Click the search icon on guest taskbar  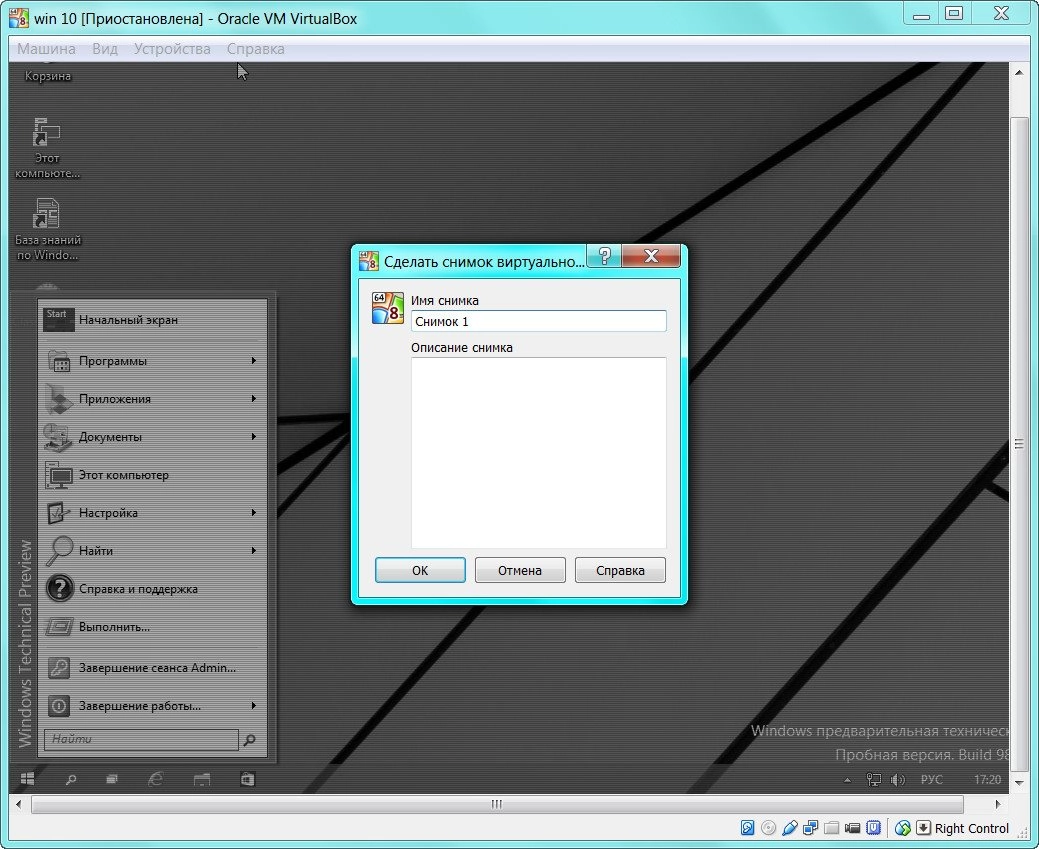(x=71, y=779)
